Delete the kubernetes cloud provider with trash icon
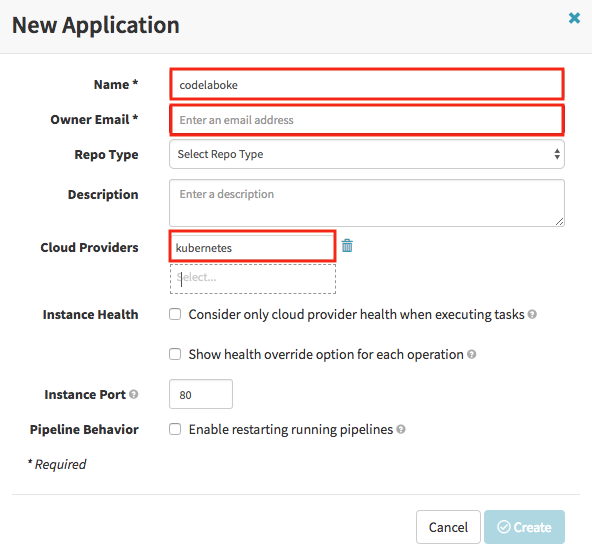 click(x=347, y=246)
